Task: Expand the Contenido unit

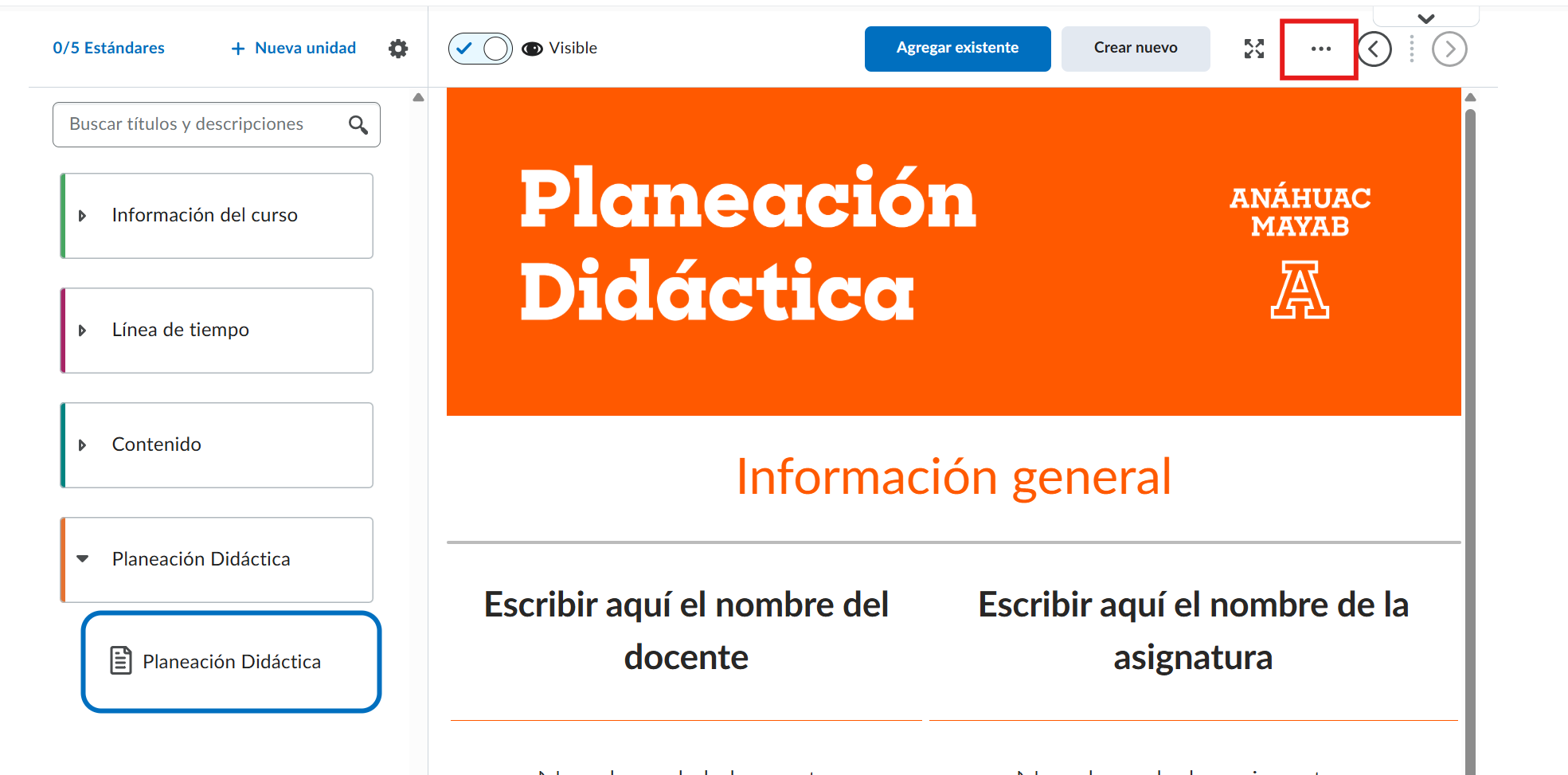Action: (82, 445)
